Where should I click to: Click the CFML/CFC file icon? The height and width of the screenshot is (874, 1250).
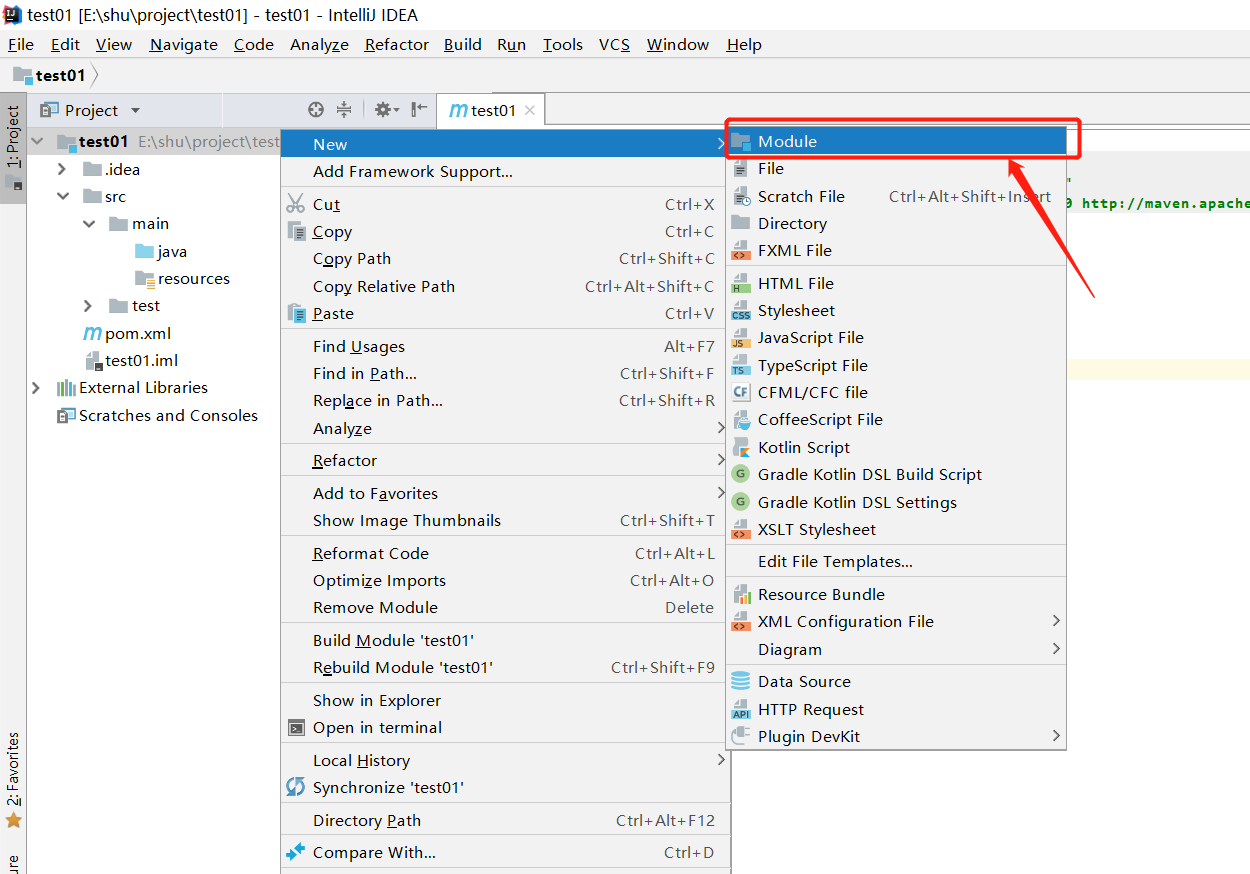point(741,392)
